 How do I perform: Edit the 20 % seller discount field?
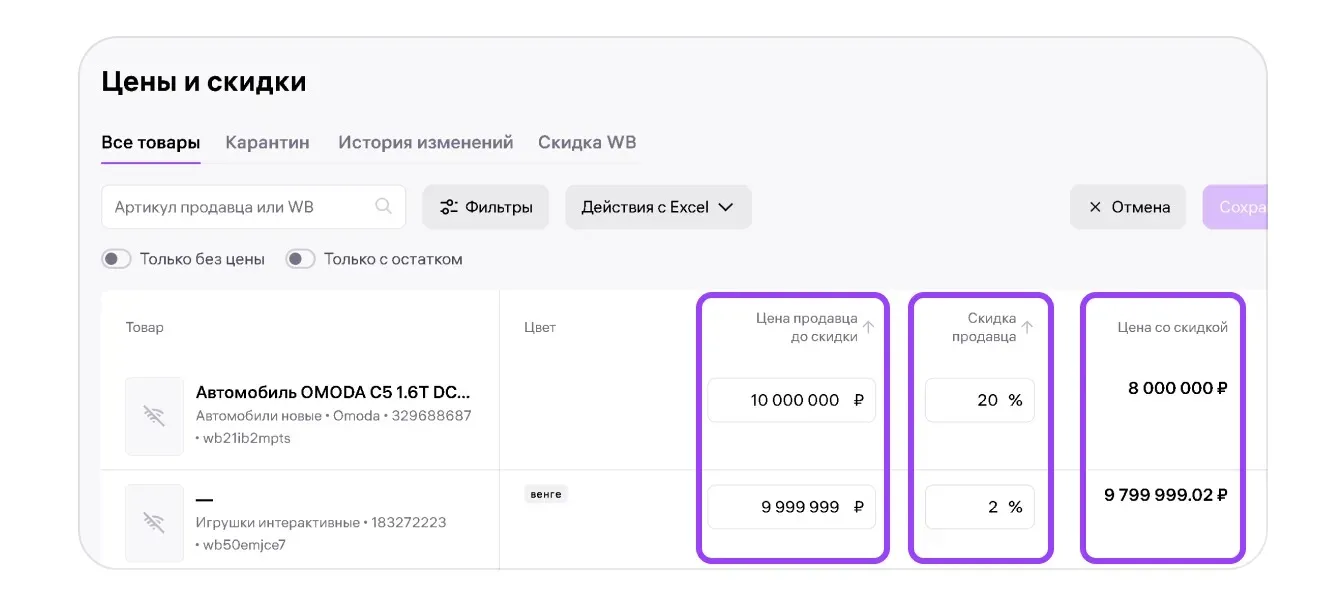tap(979, 400)
